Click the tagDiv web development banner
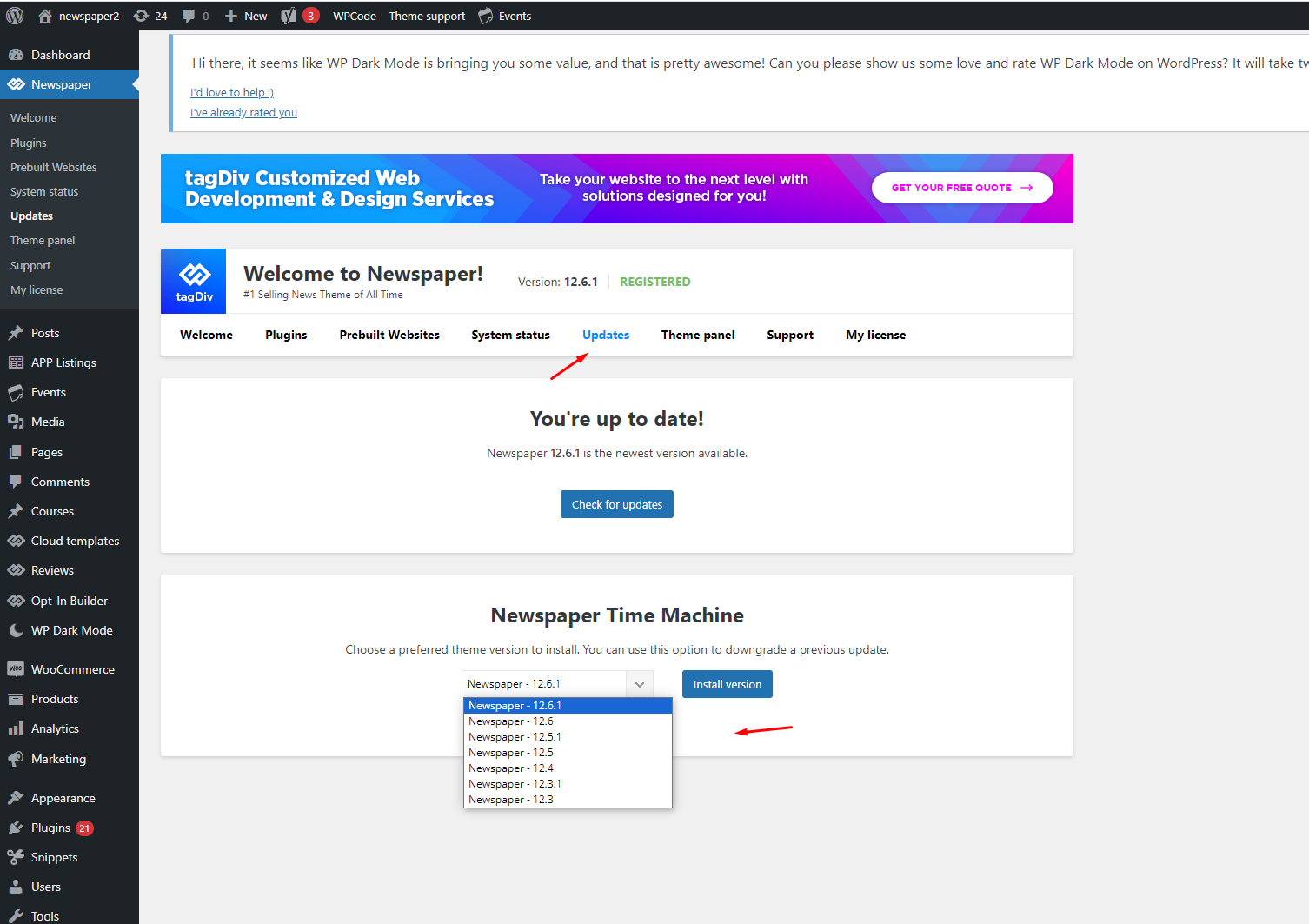The image size is (1309, 924). click(617, 189)
